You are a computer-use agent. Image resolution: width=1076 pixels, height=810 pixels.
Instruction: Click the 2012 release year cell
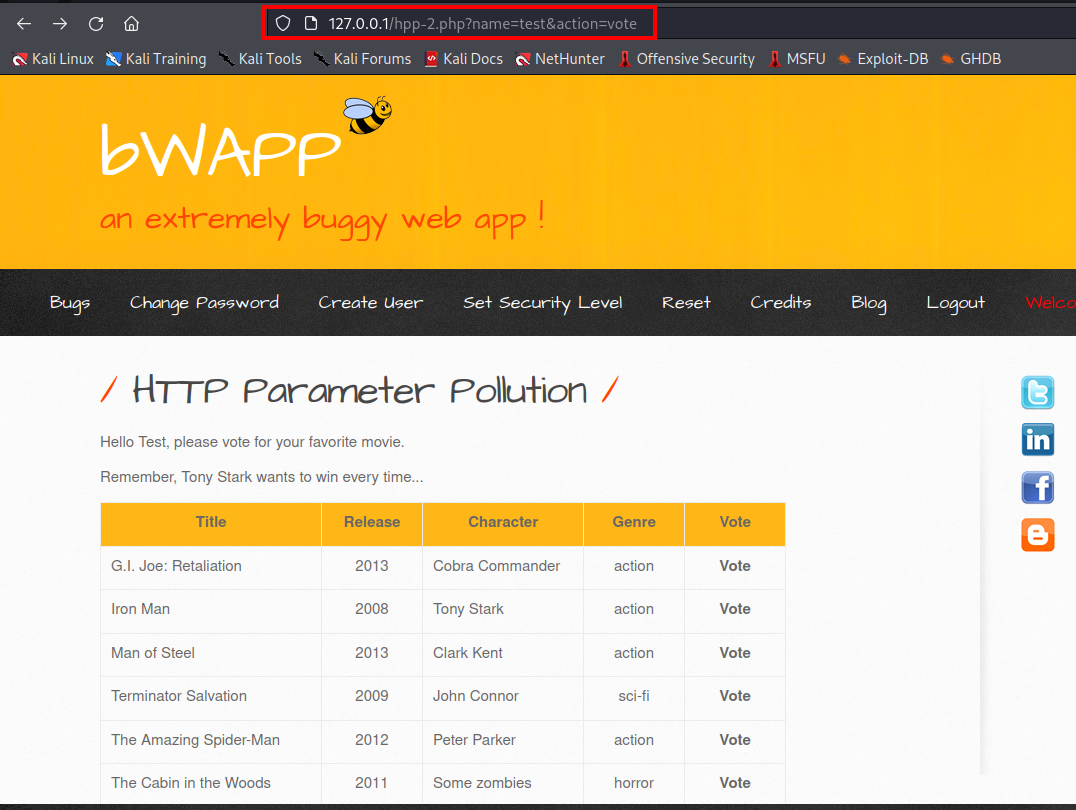pyautogui.click(x=372, y=740)
